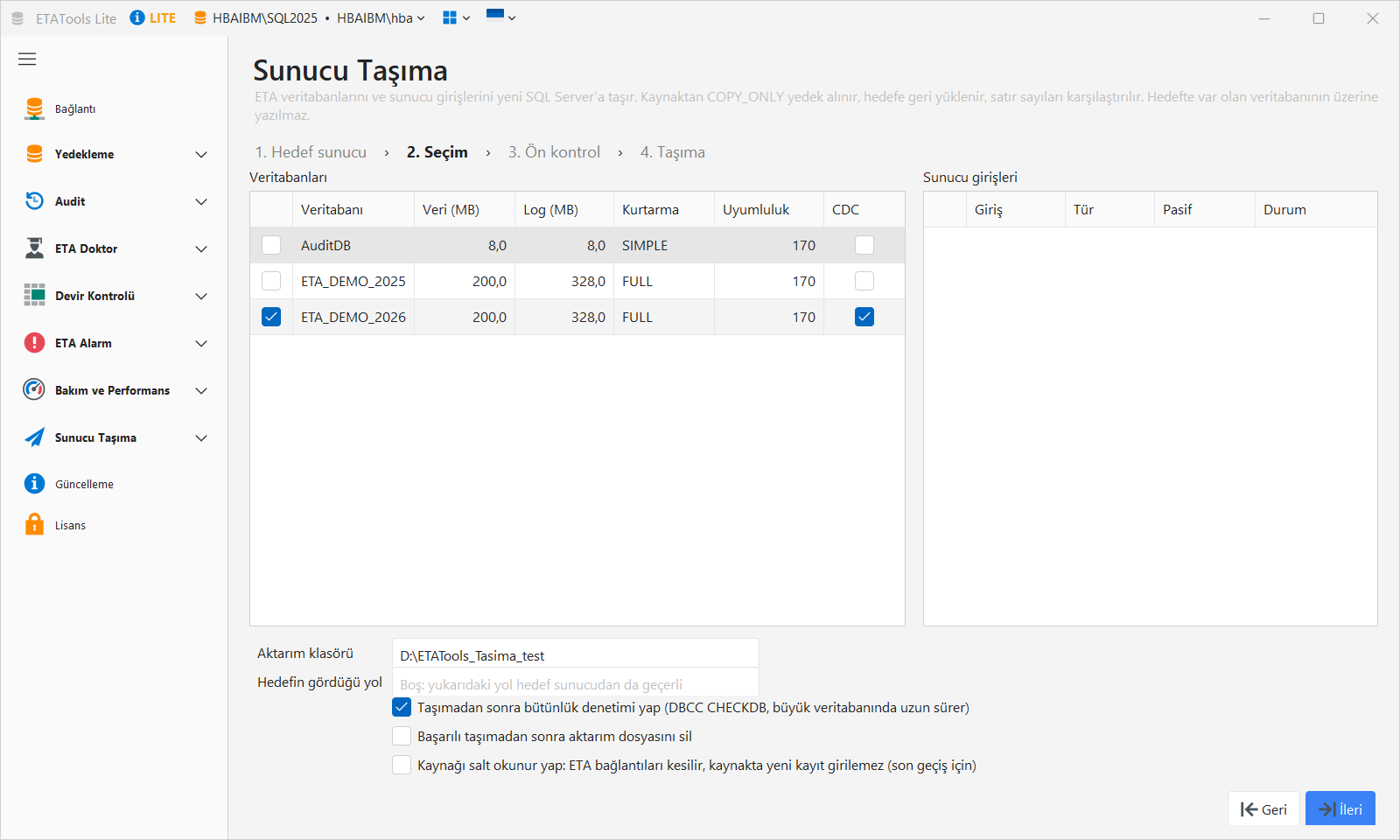Toggle the CDC checkbox for ETA_DEMO_2025
Image resolution: width=1400 pixels, height=840 pixels.
tap(864, 281)
